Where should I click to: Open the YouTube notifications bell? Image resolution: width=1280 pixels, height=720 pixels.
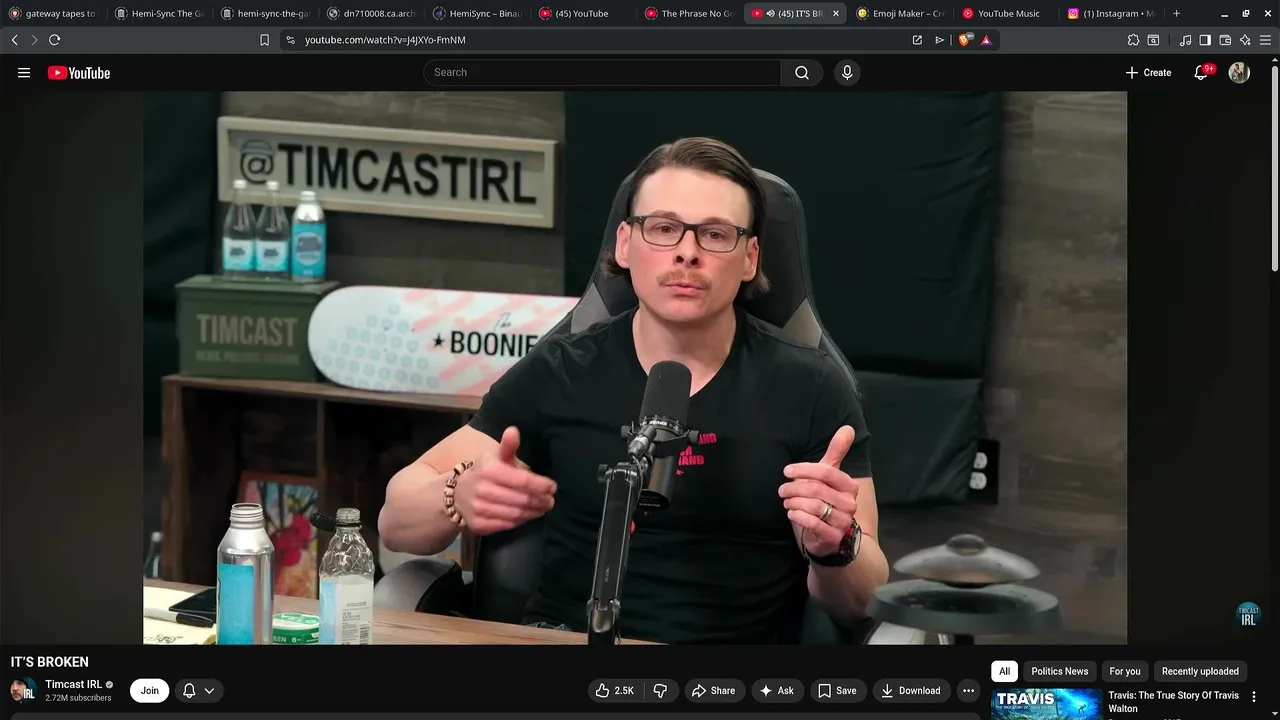(1201, 73)
